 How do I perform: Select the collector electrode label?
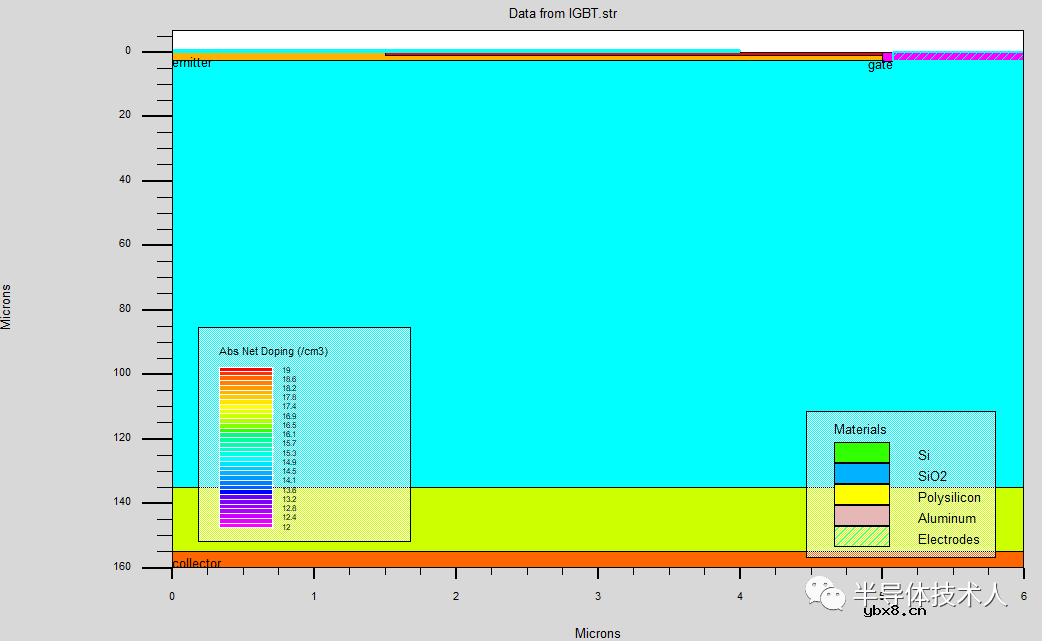pyautogui.click(x=197, y=563)
